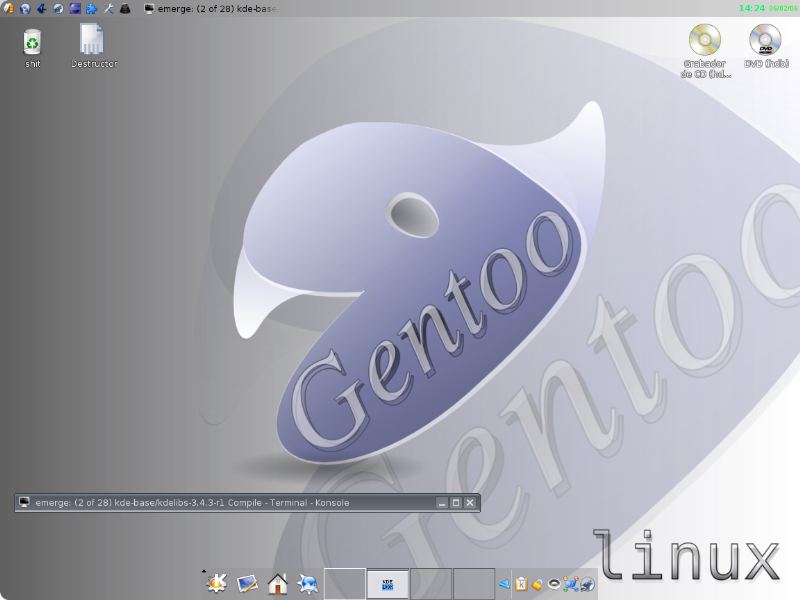Screen dimensions: 800x600
Task: Switch to the third virtual desktop in pager
Action: point(431,584)
